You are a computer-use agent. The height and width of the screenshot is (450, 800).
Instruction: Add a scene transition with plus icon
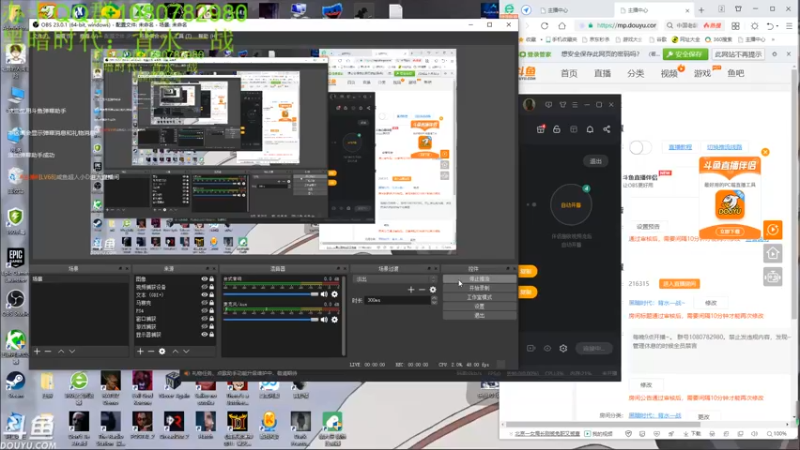411,290
